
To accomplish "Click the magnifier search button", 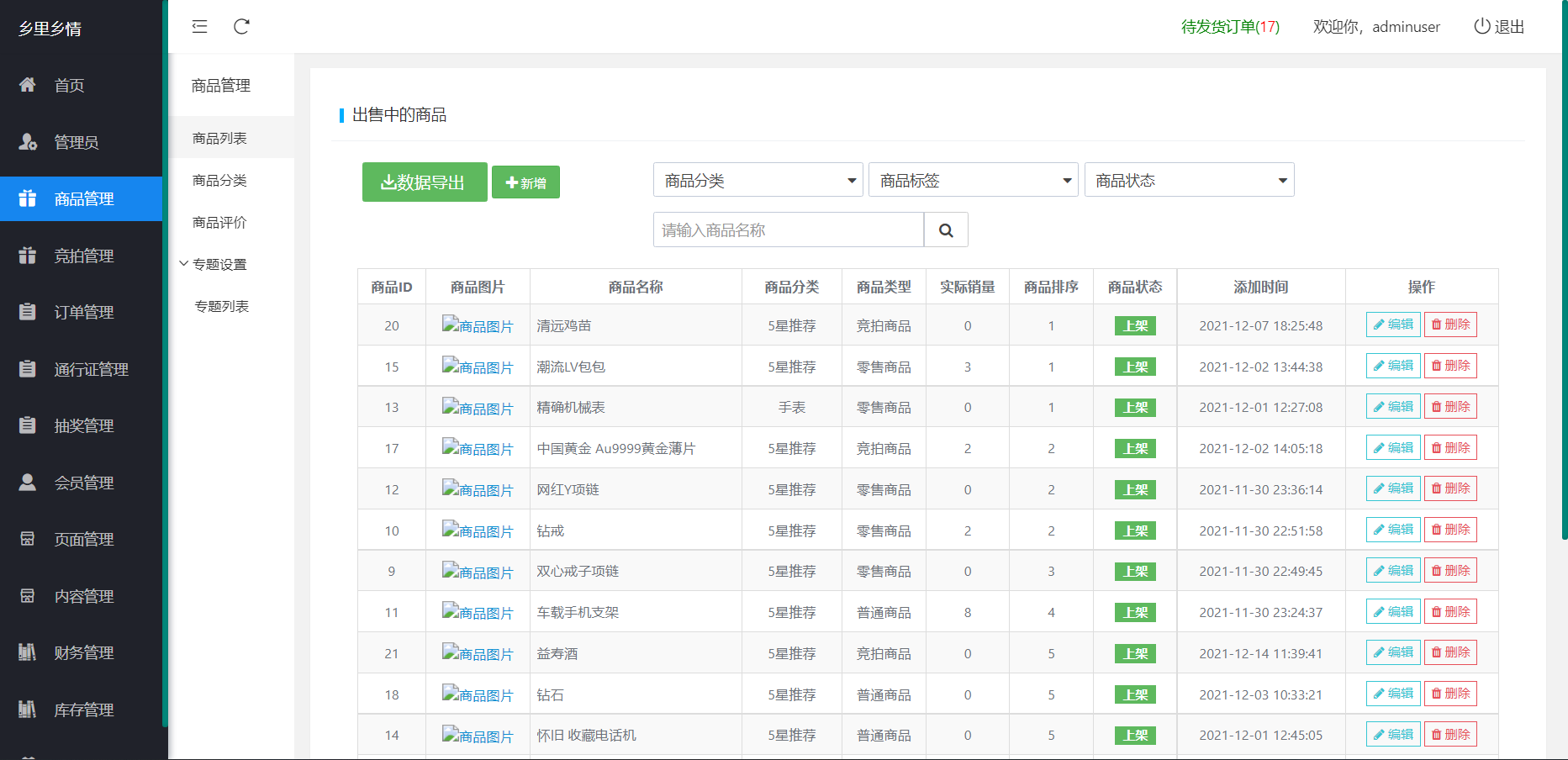I will (x=946, y=230).
